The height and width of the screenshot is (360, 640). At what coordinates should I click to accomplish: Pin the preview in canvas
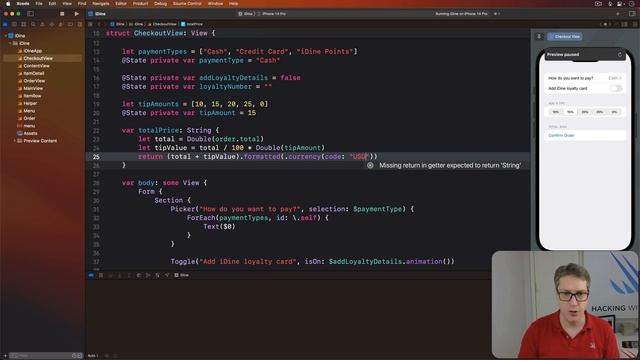539,36
